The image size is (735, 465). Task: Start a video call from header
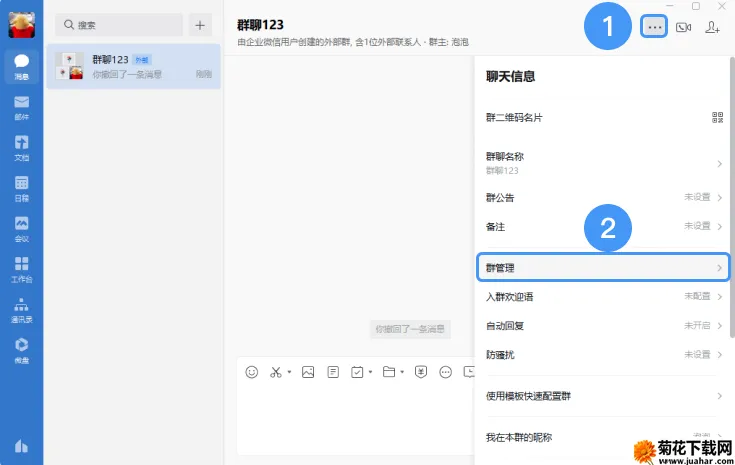point(683,28)
